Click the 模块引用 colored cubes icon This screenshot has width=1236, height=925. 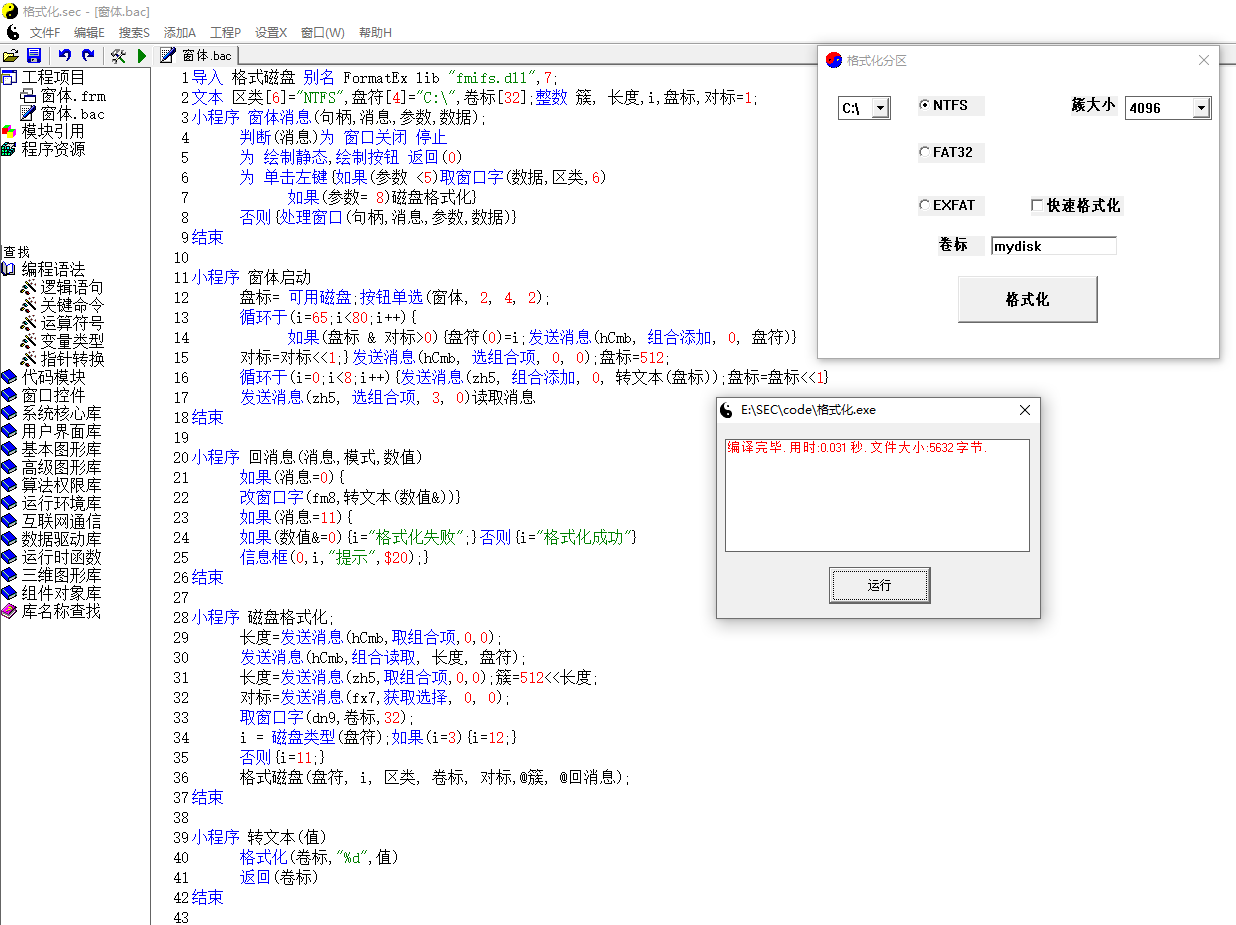coord(9,132)
